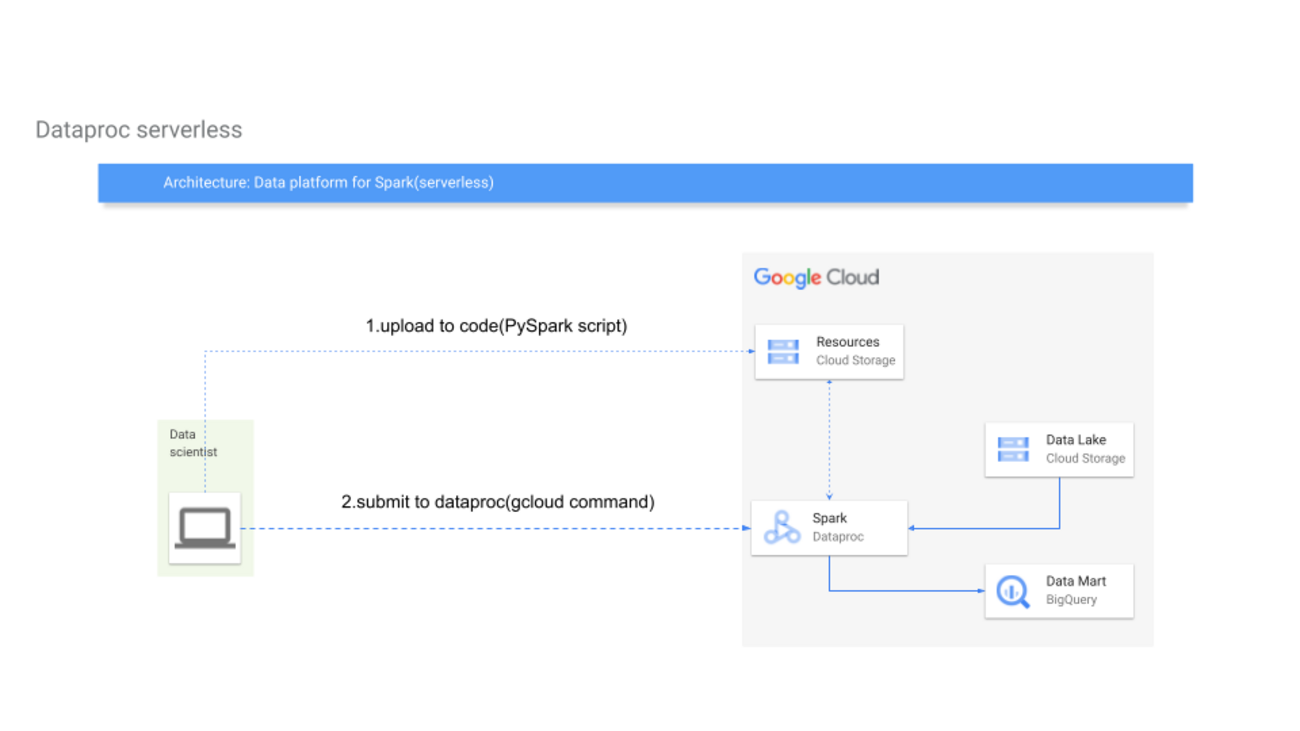
Task: Select the '1.upload to code(PySpark script)' label
Action: (496, 325)
